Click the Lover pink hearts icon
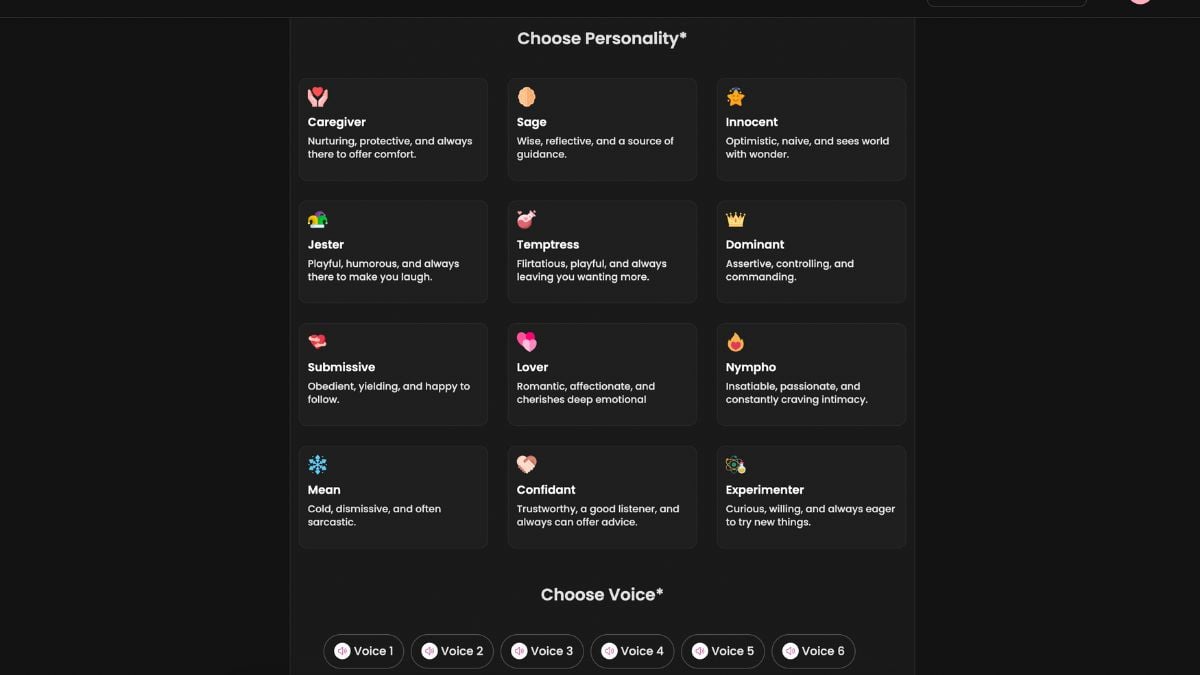The height and width of the screenshot is (675, 1200). tap(527, 342)
